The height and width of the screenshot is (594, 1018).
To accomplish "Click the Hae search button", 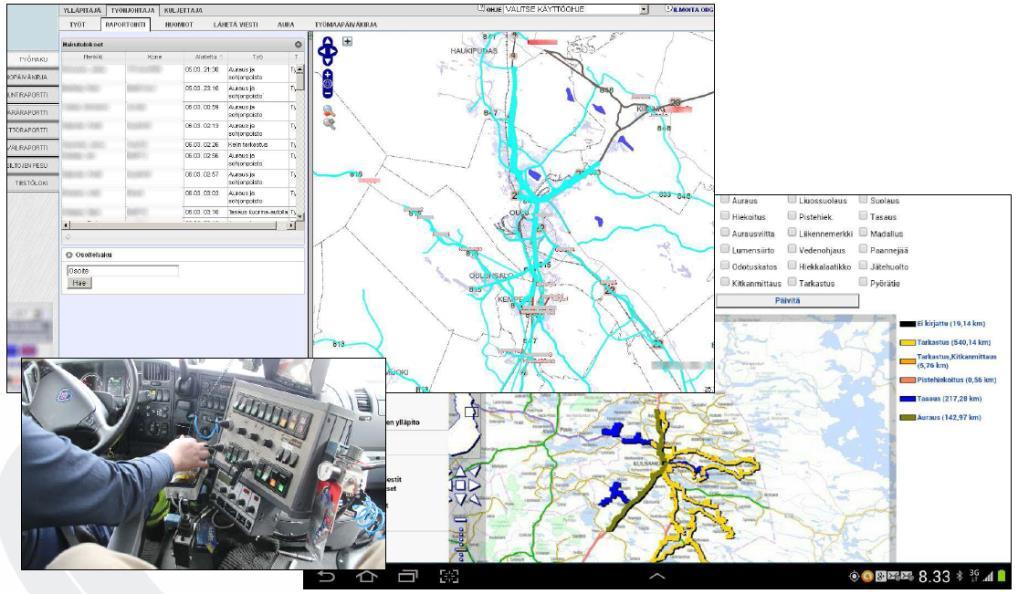I will pos(79,283).
